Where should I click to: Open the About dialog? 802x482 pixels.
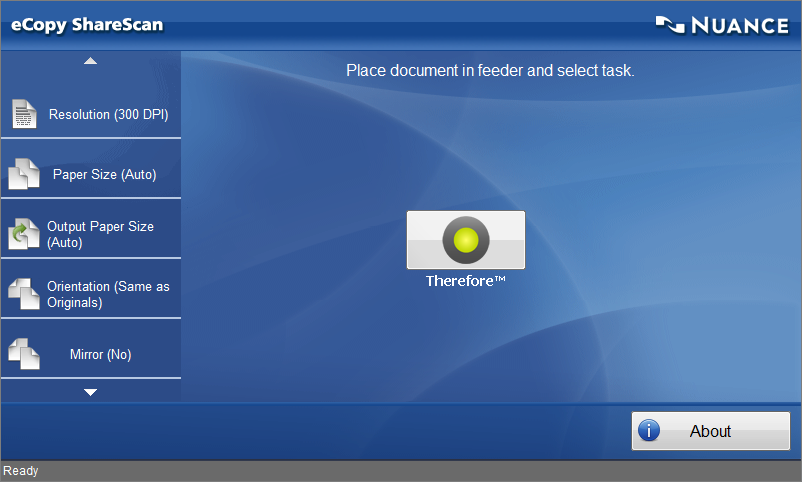tap(711, 431)
